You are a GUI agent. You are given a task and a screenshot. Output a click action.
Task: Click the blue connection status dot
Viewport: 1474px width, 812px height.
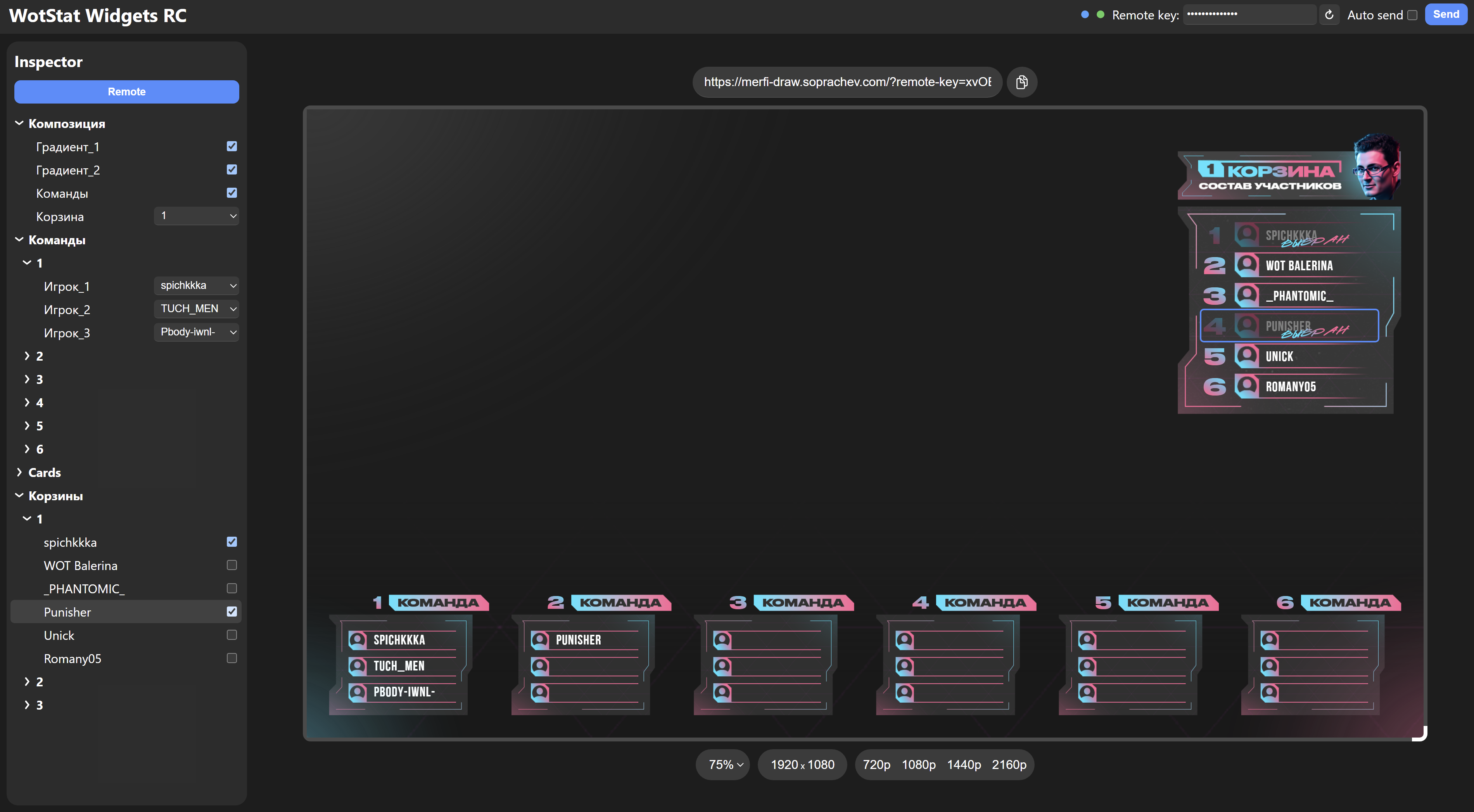tap(1085, 15)
